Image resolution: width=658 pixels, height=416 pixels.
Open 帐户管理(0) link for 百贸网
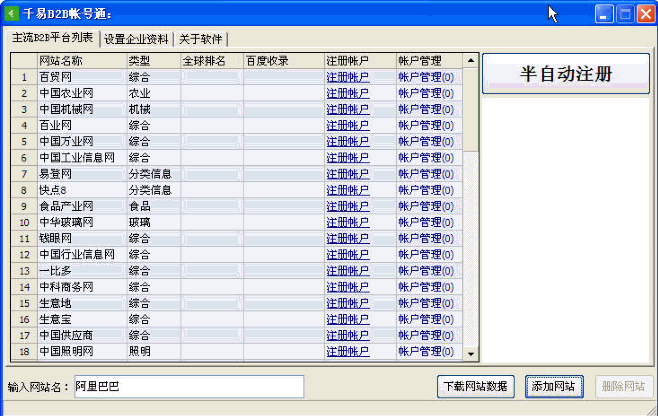tap(426, 77)
